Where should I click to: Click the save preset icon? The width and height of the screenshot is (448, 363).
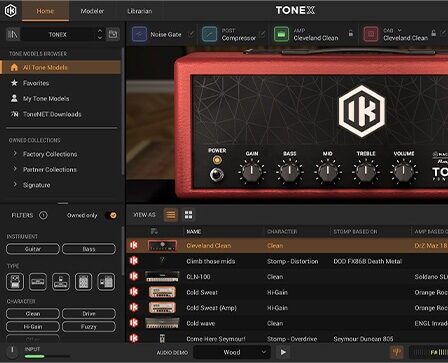pyautogui.click(x=113, y=34)
